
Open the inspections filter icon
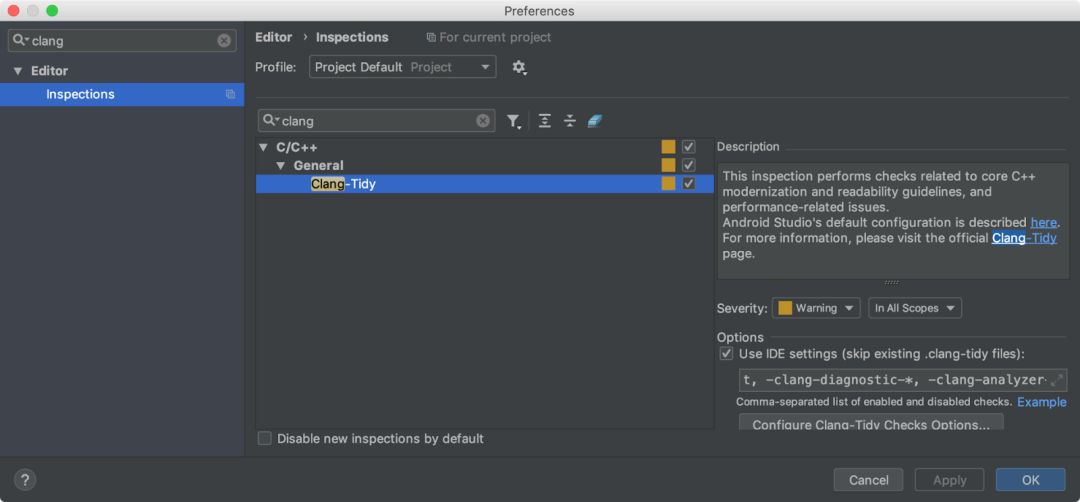tap(513, 121)
